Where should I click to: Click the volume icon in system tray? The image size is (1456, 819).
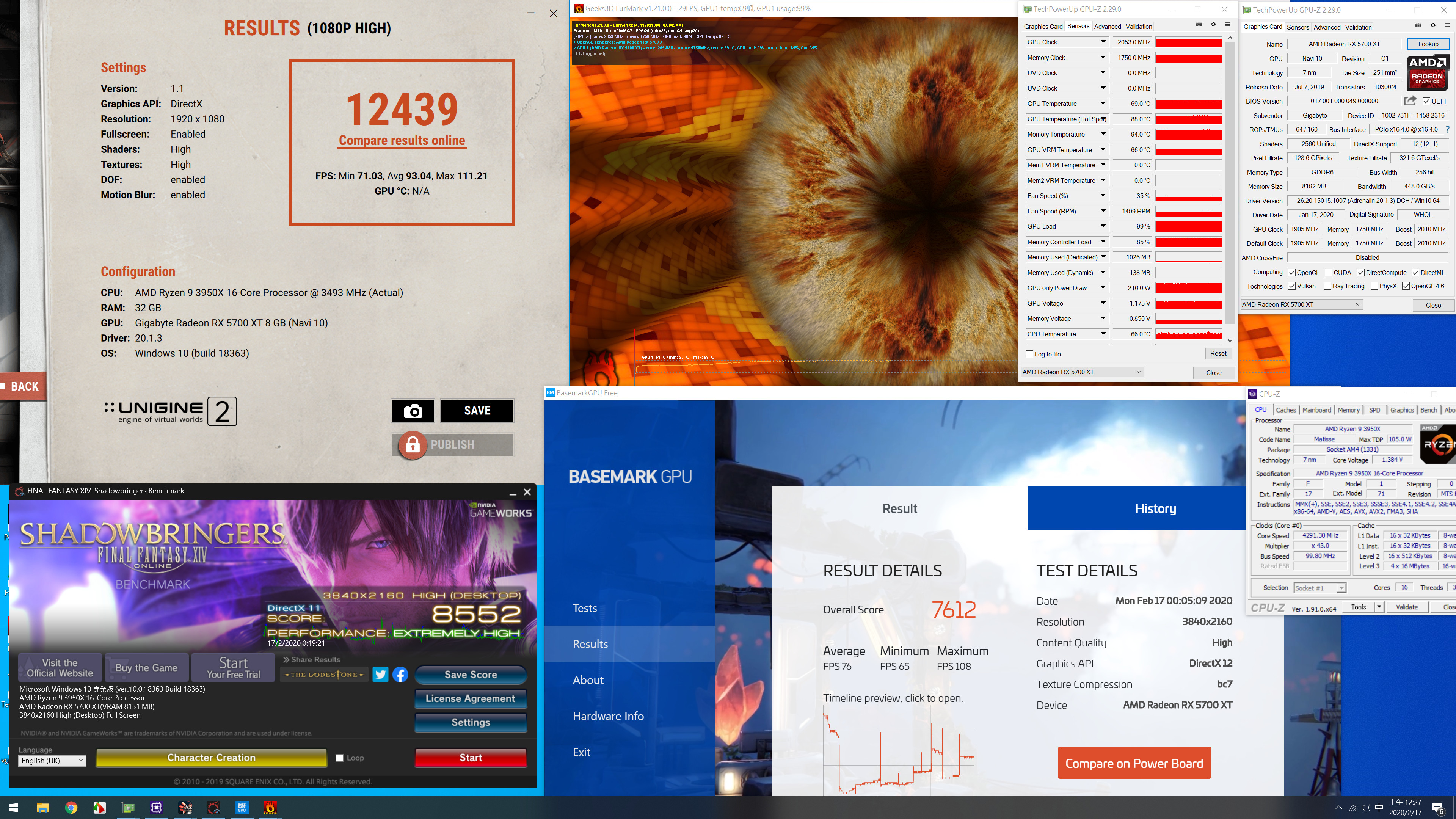[x=1366, y=808]
